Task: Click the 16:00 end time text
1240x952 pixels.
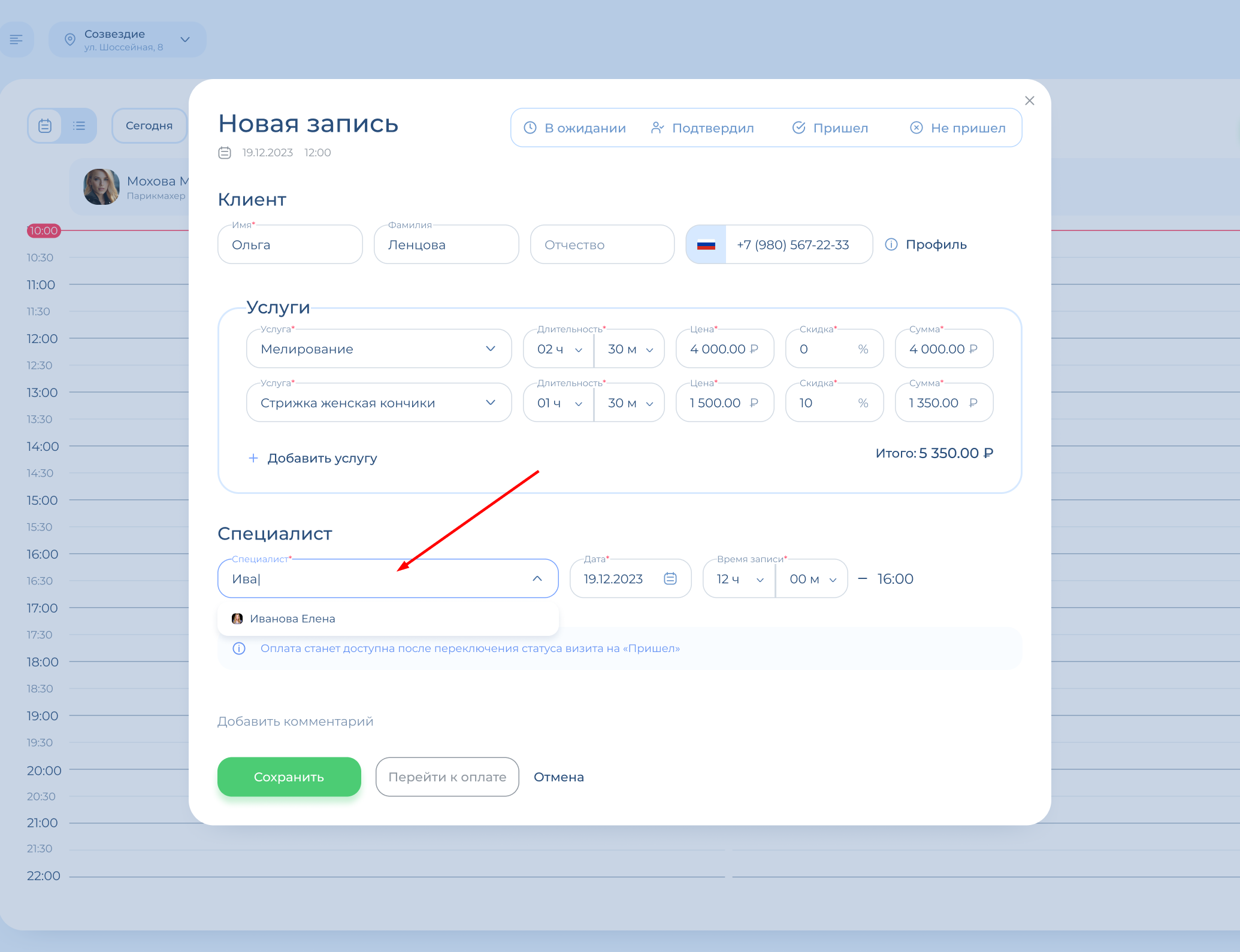Action: [x=895, y=579]
